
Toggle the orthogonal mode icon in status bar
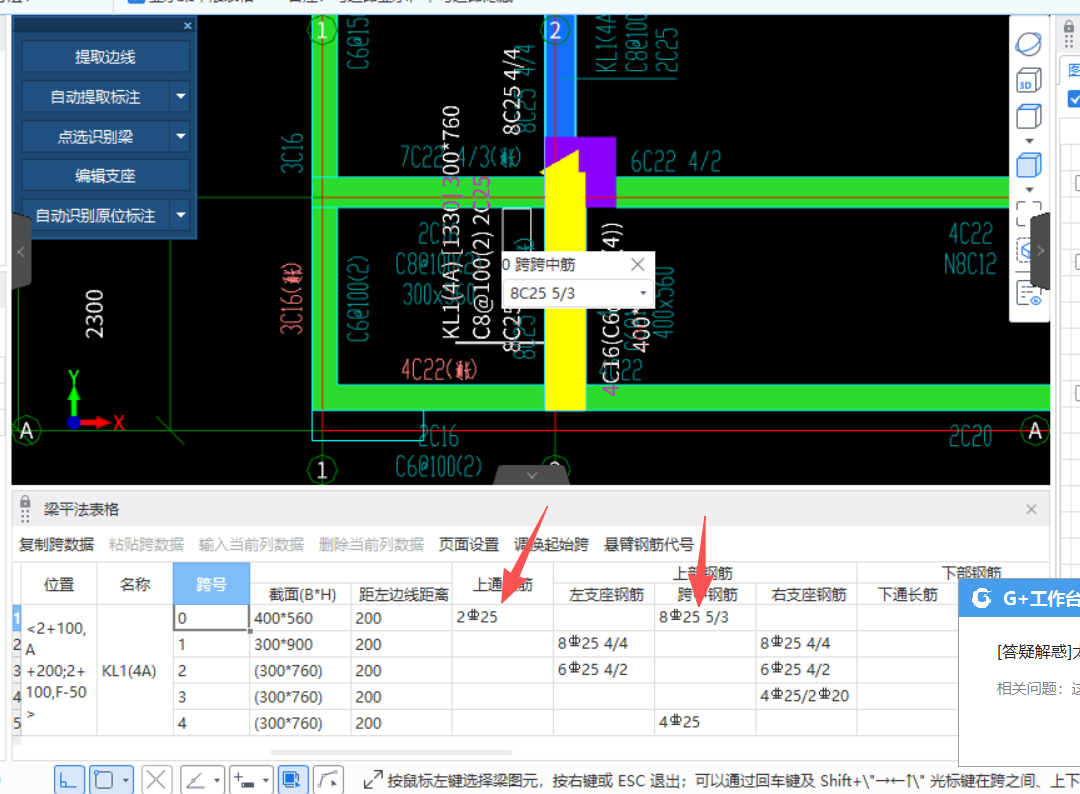pos(69,780)
